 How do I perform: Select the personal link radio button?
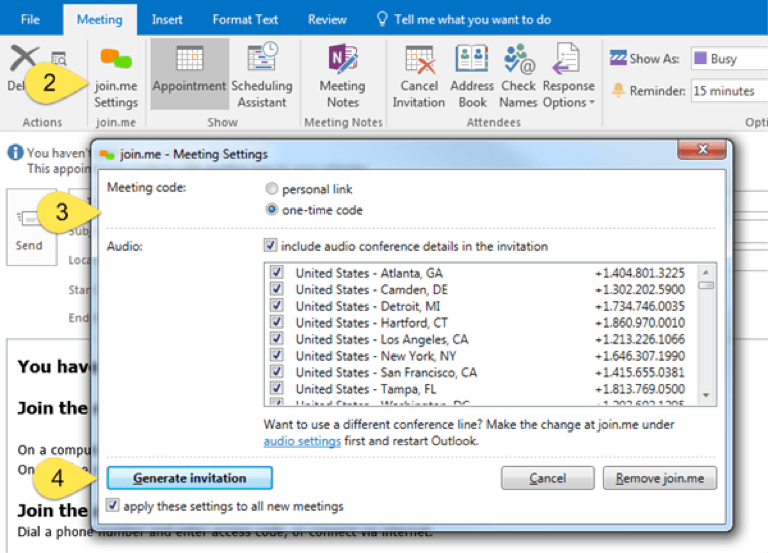271,189
